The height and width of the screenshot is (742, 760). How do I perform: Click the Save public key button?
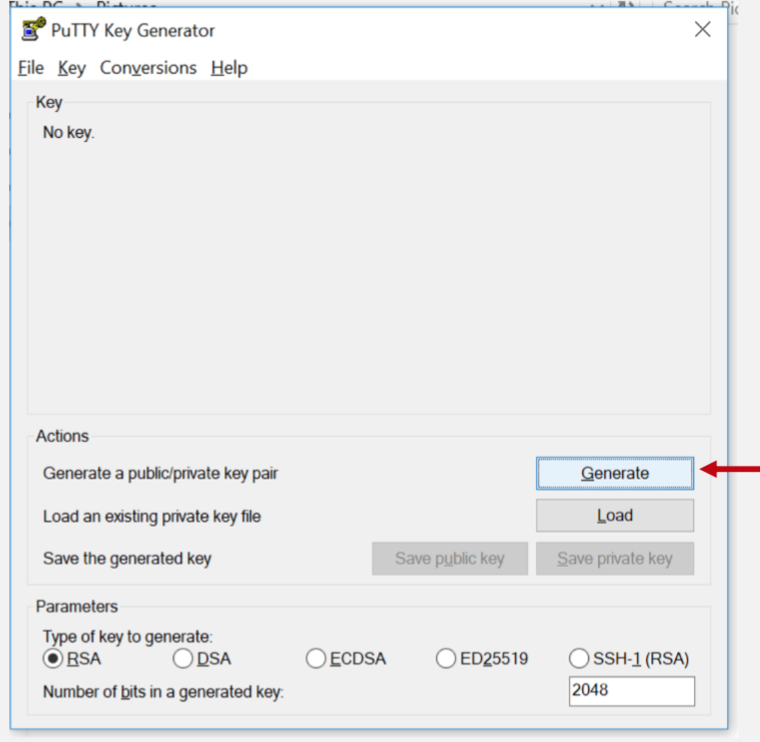tap(449, 559)
